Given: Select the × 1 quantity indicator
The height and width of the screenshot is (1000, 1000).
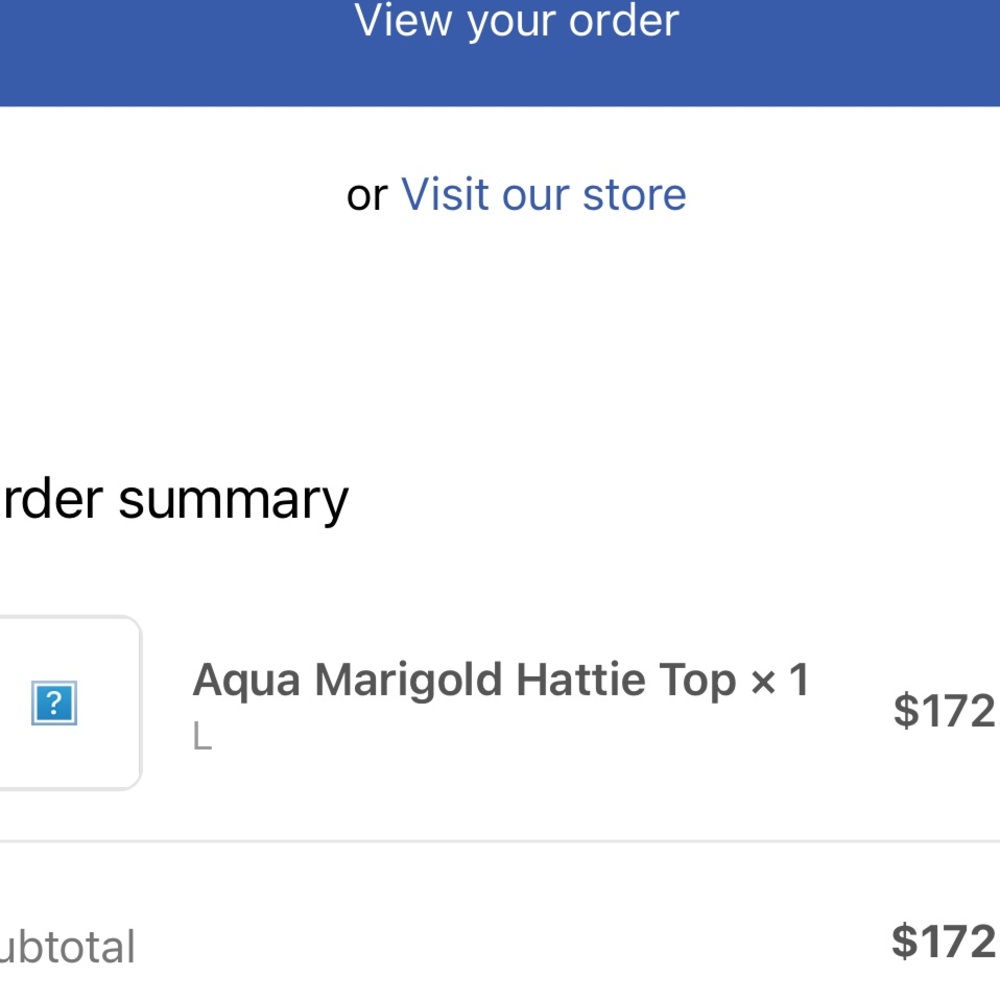Looking at the screenshot, I should (780, 680).
